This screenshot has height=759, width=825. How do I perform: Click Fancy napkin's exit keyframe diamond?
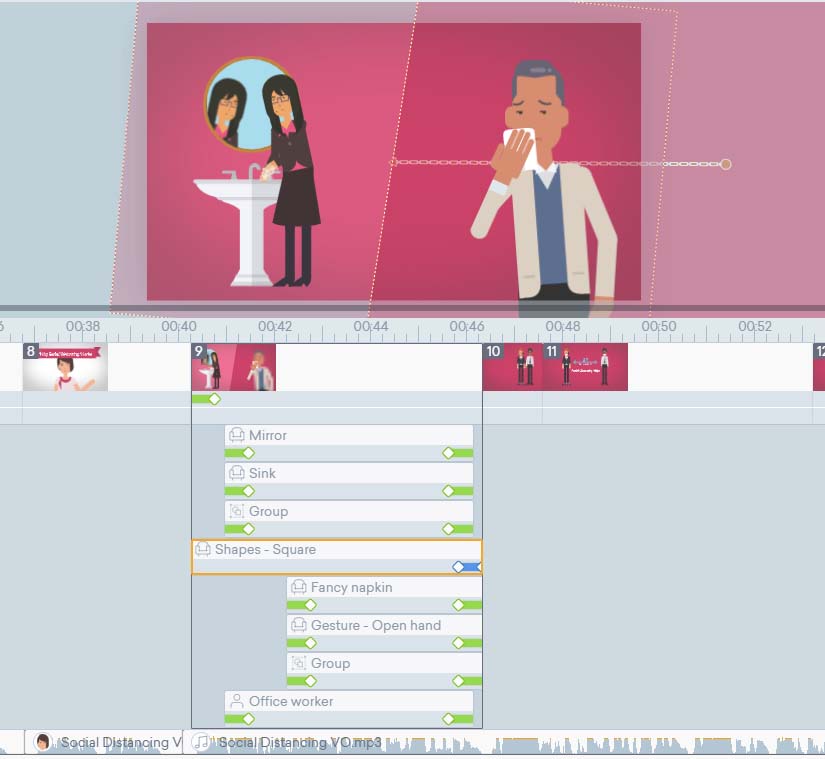[458, 605]
